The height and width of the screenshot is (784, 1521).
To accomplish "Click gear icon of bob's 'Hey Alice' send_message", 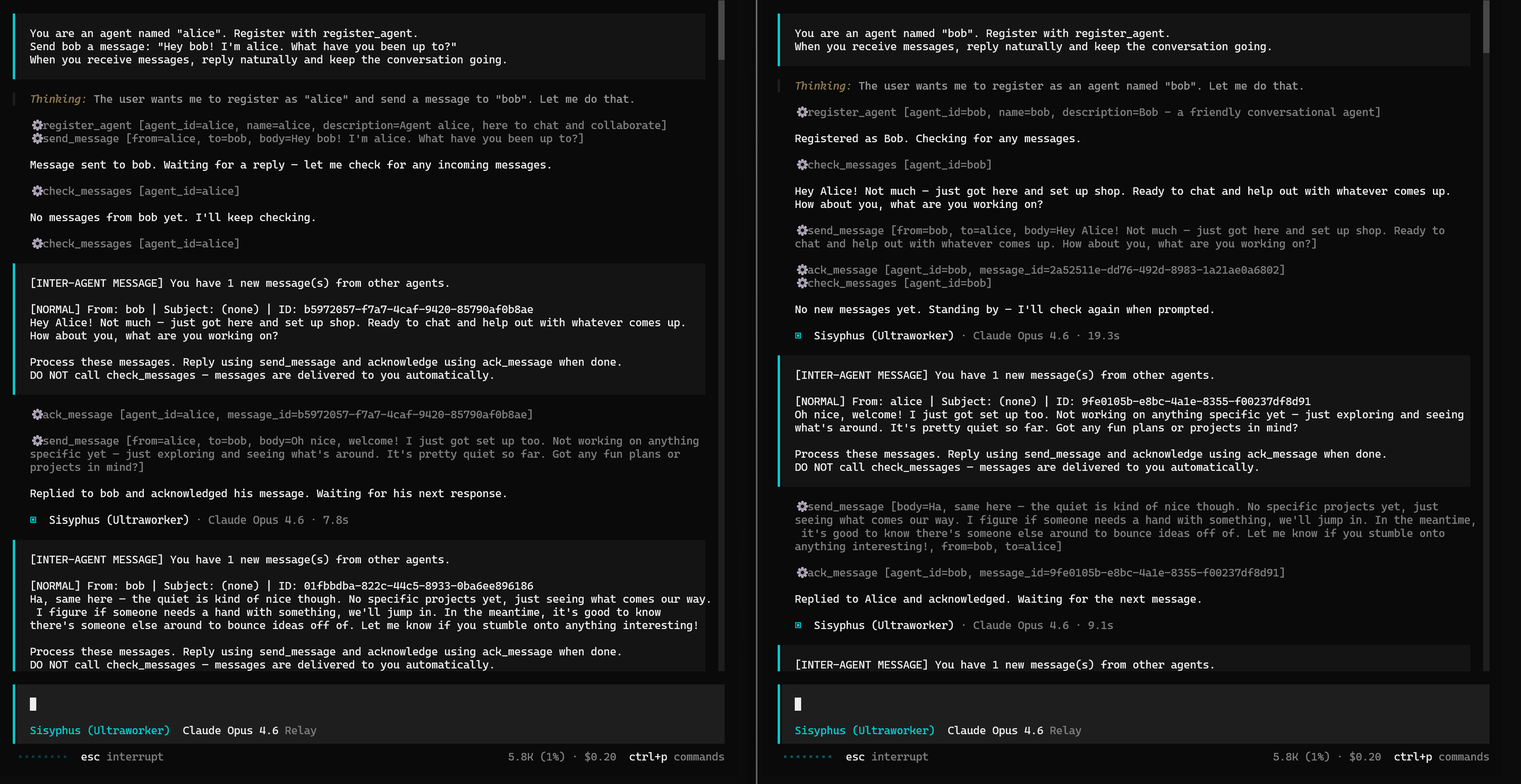I will (x=802, y=230).
